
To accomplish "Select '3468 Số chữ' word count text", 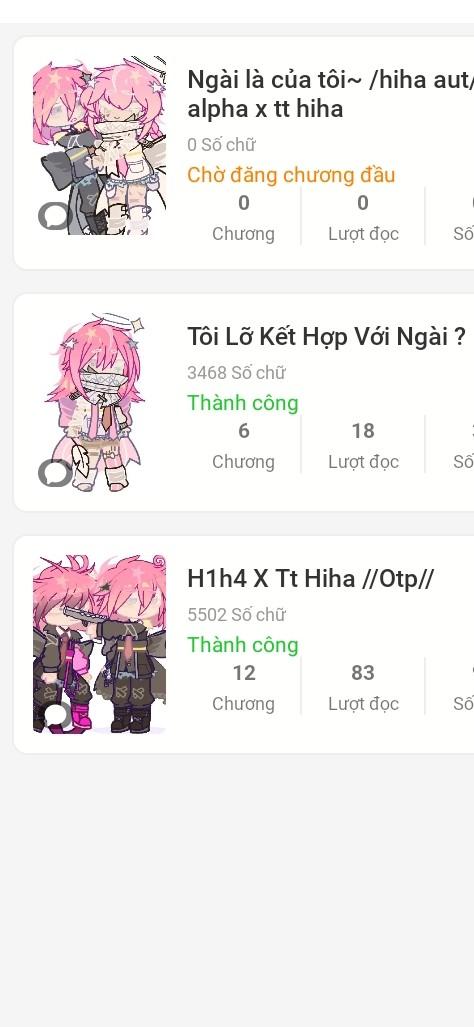I will click(236, 373).
